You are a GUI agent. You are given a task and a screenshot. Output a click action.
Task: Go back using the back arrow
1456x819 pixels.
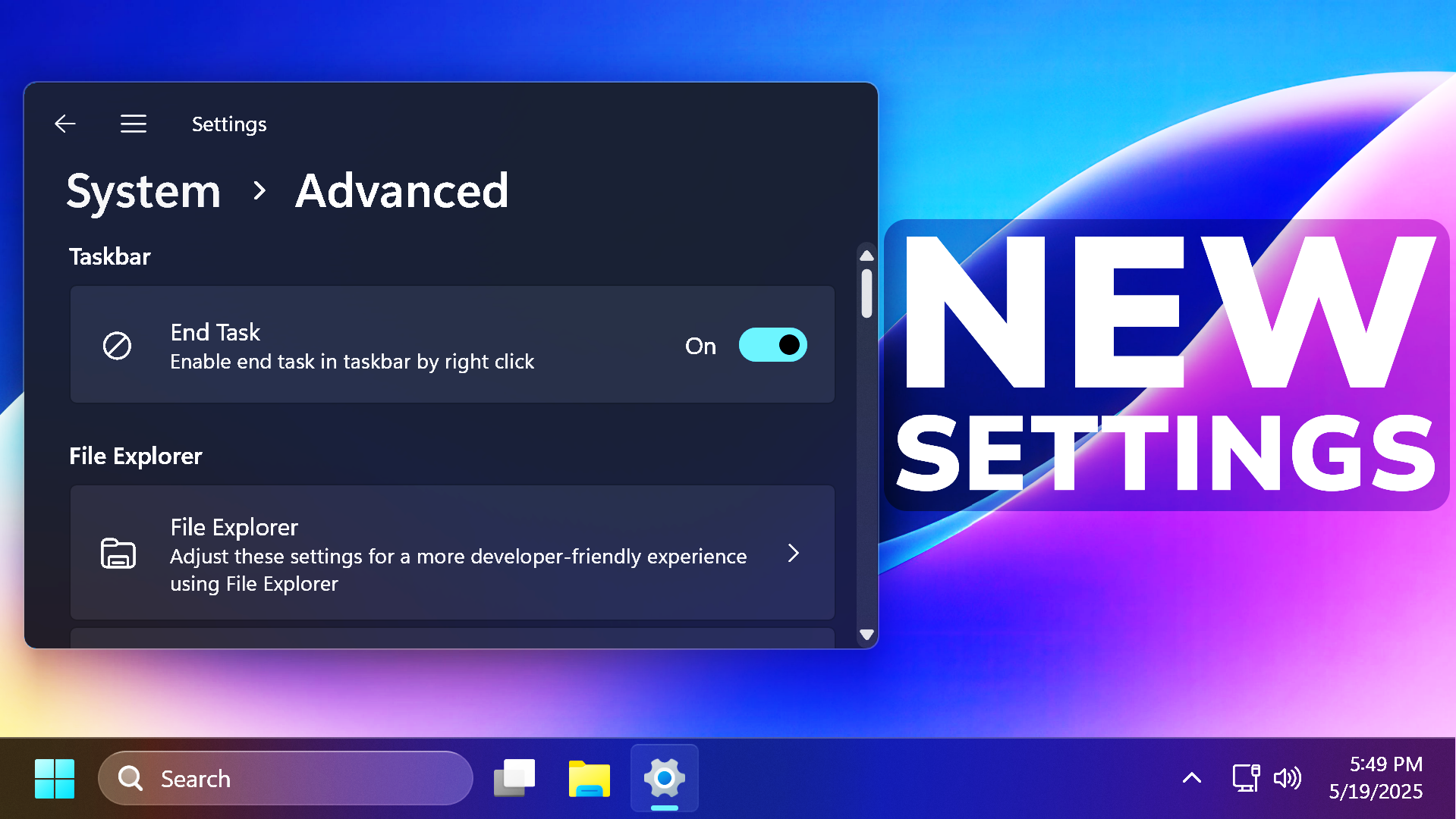[65, 124]
